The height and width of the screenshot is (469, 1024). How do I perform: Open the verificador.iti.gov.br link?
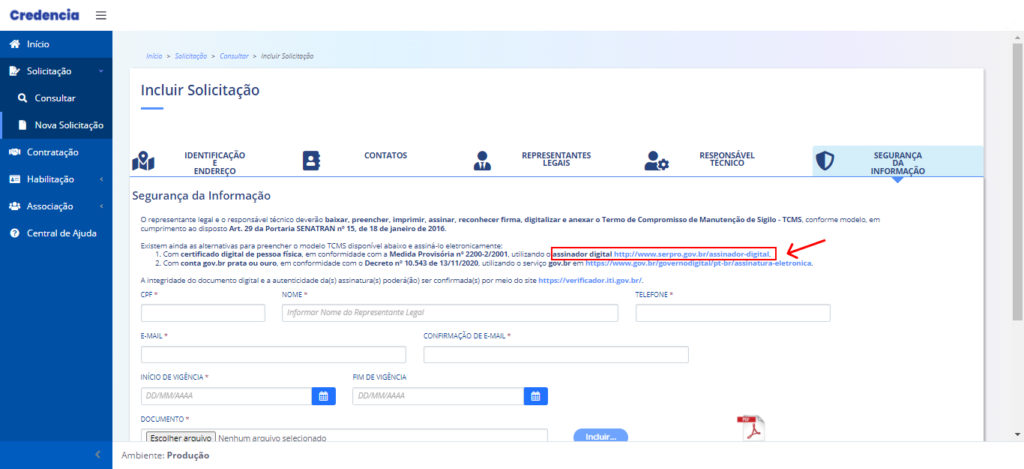coord(590,280)
